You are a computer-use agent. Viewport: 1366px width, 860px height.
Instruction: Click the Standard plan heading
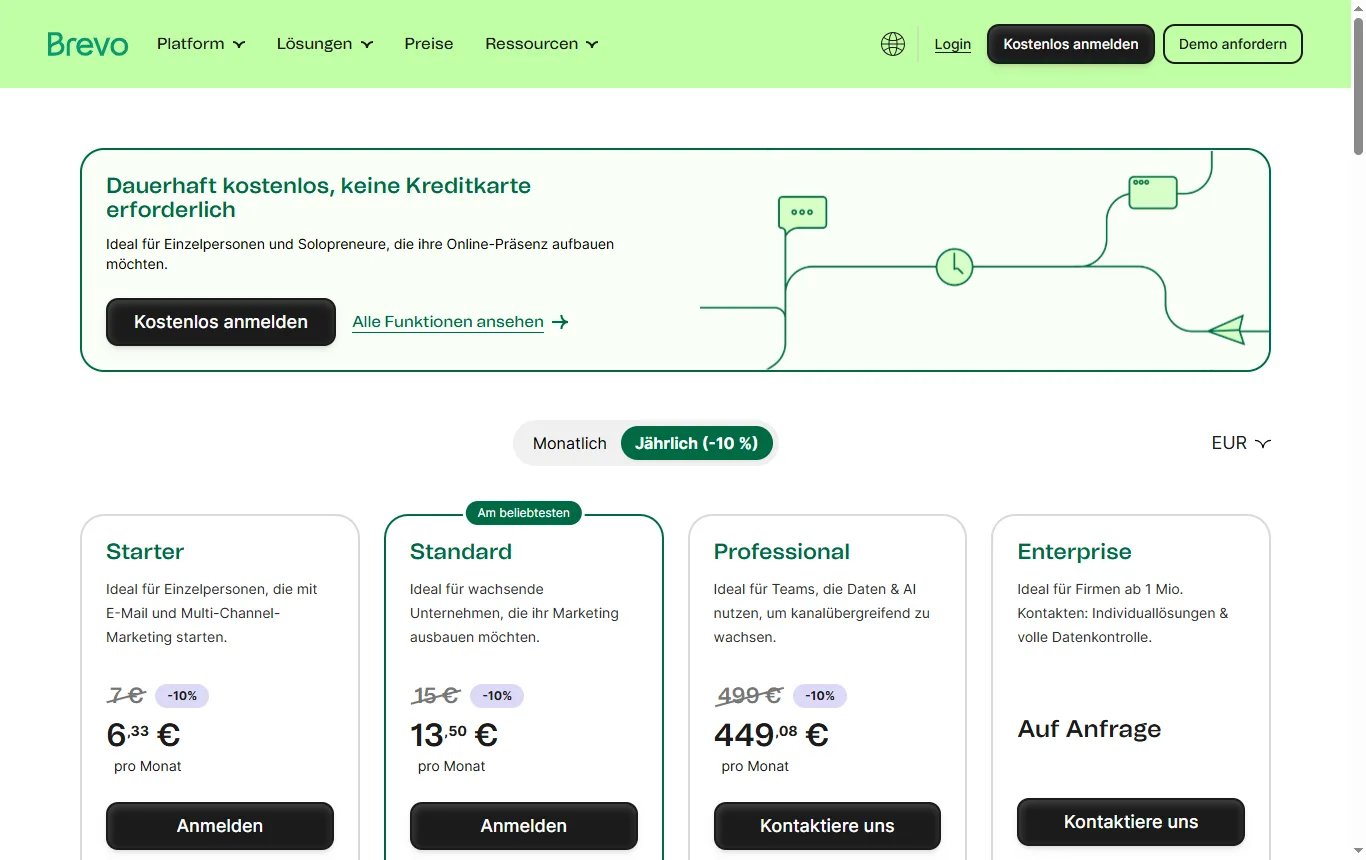tap(461, 552)
